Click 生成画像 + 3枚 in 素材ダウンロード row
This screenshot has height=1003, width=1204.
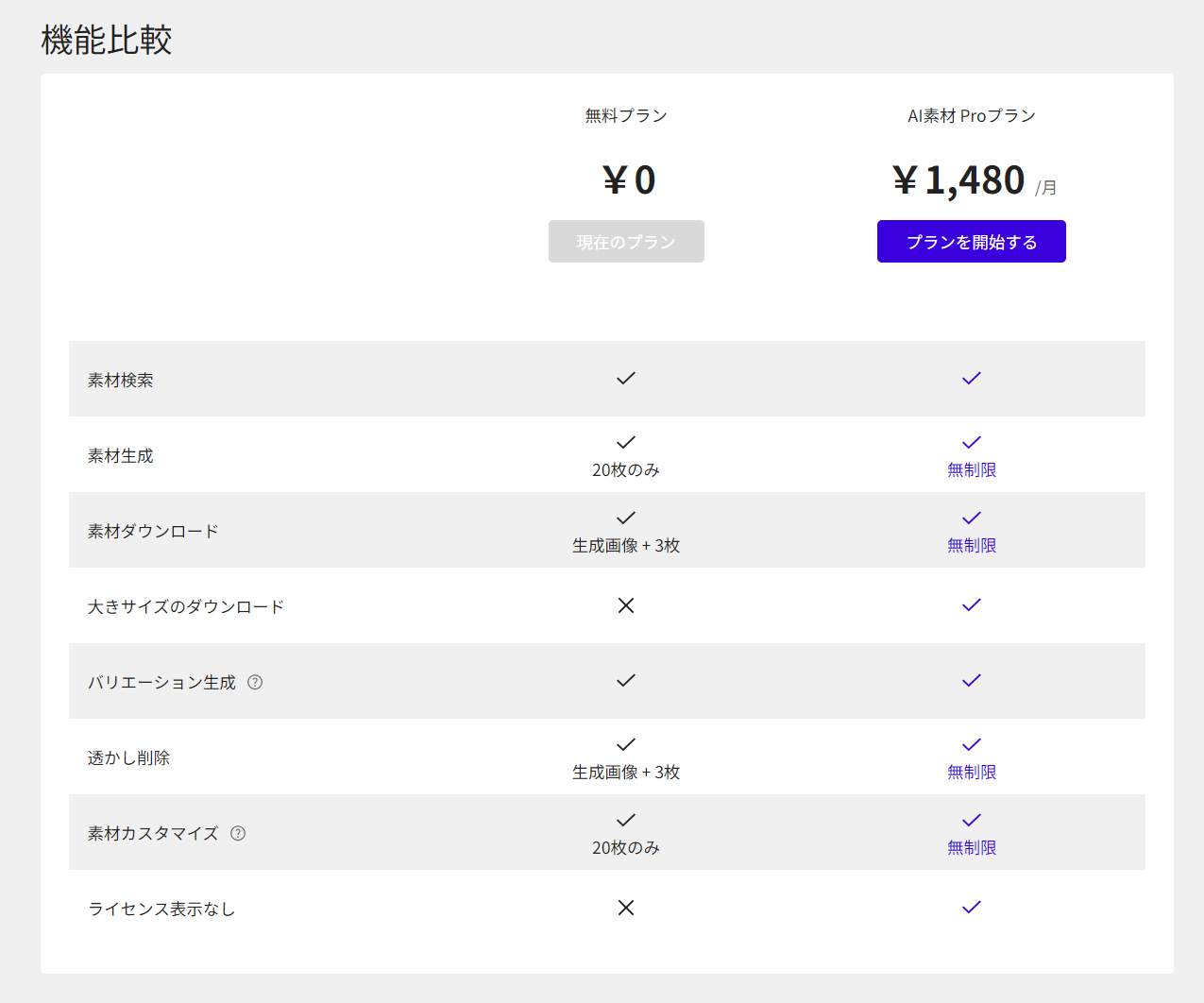click(x=625, y=546)
